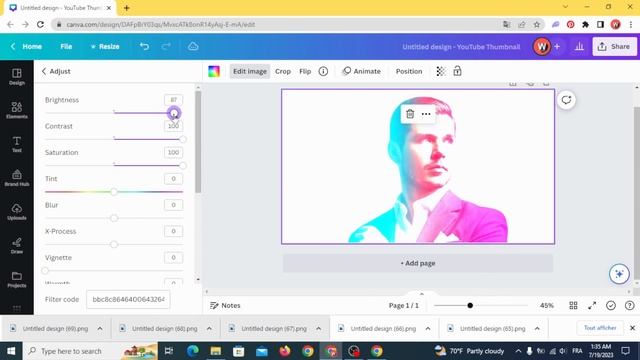
Task: Click the zoom slider handle in footer
Action: click(470, 305)
